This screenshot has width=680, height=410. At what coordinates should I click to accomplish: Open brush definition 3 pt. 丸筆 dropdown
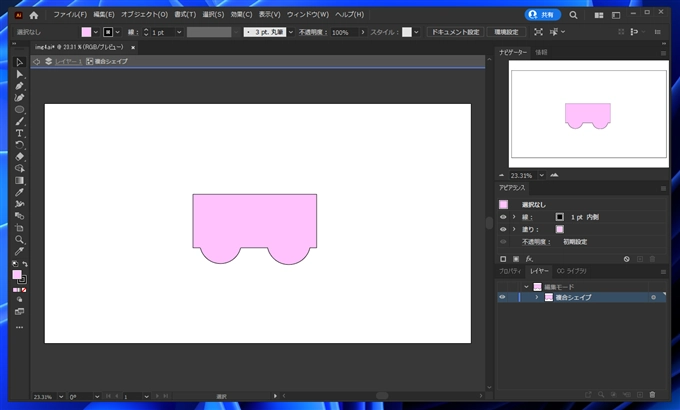click(x=291, y=32)
